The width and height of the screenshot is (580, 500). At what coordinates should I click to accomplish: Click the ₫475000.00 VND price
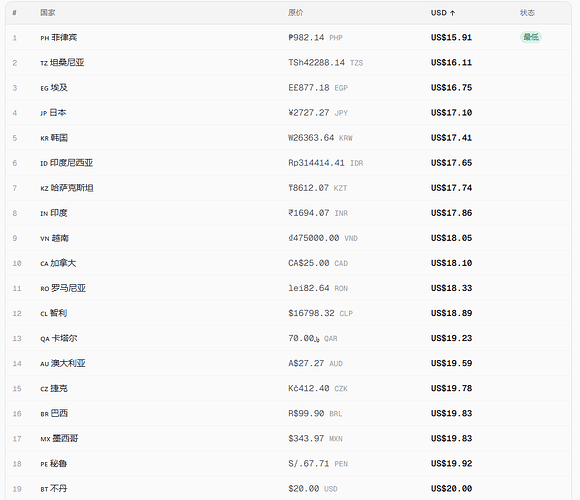(323, 238)
